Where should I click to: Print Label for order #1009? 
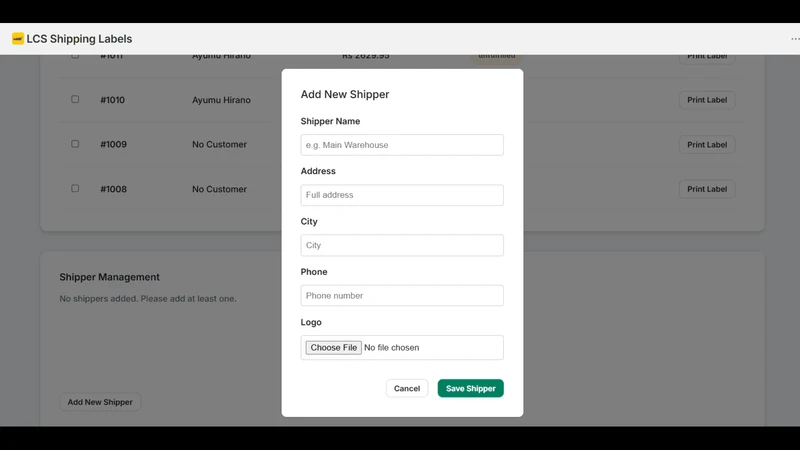click(707, 144)
